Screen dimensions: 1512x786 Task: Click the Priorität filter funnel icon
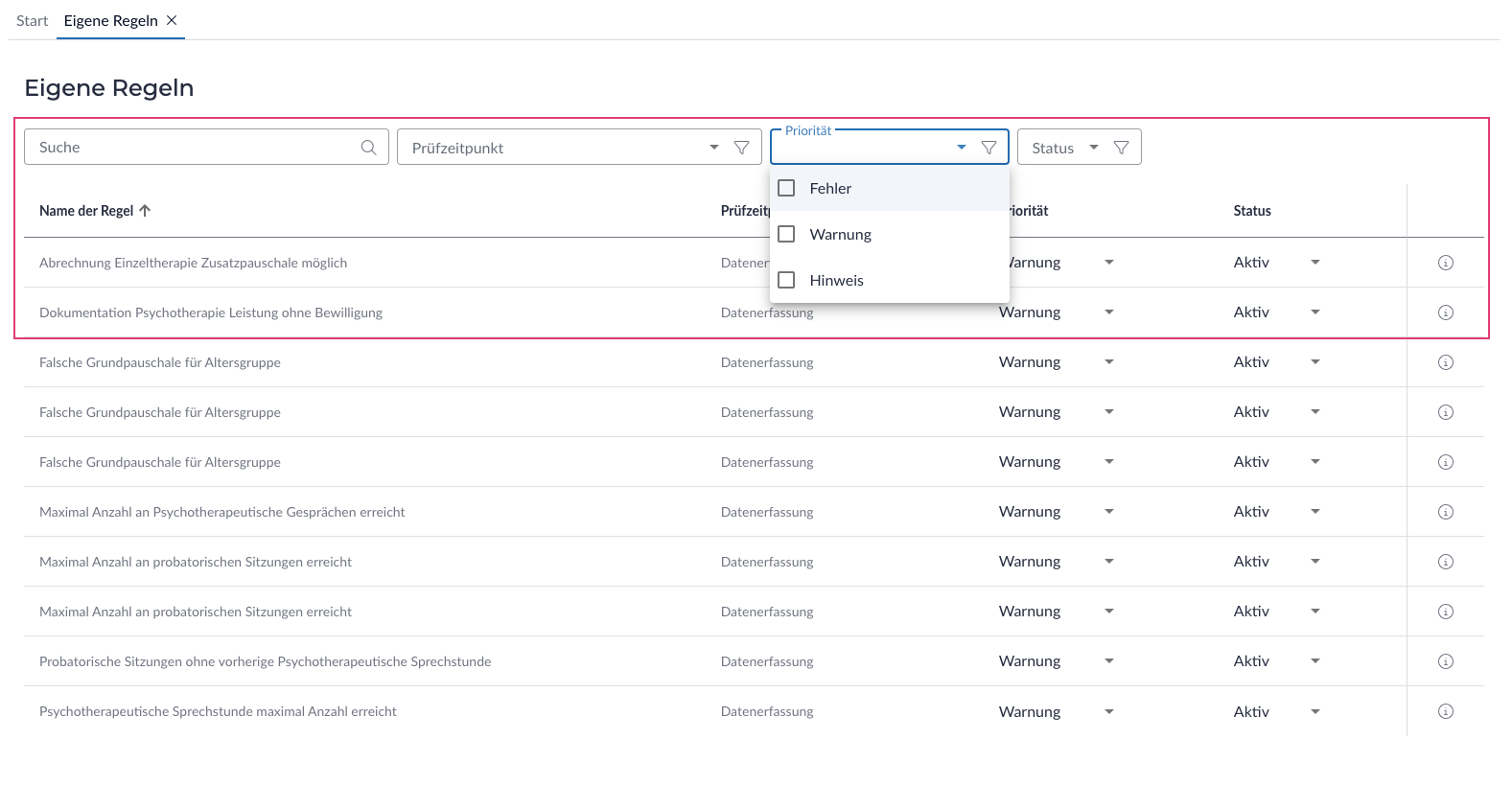pos(989,148)
